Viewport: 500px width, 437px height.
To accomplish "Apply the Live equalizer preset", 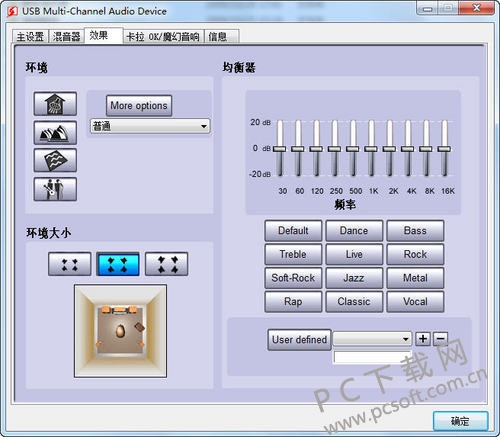I will [x=354, y=254].
